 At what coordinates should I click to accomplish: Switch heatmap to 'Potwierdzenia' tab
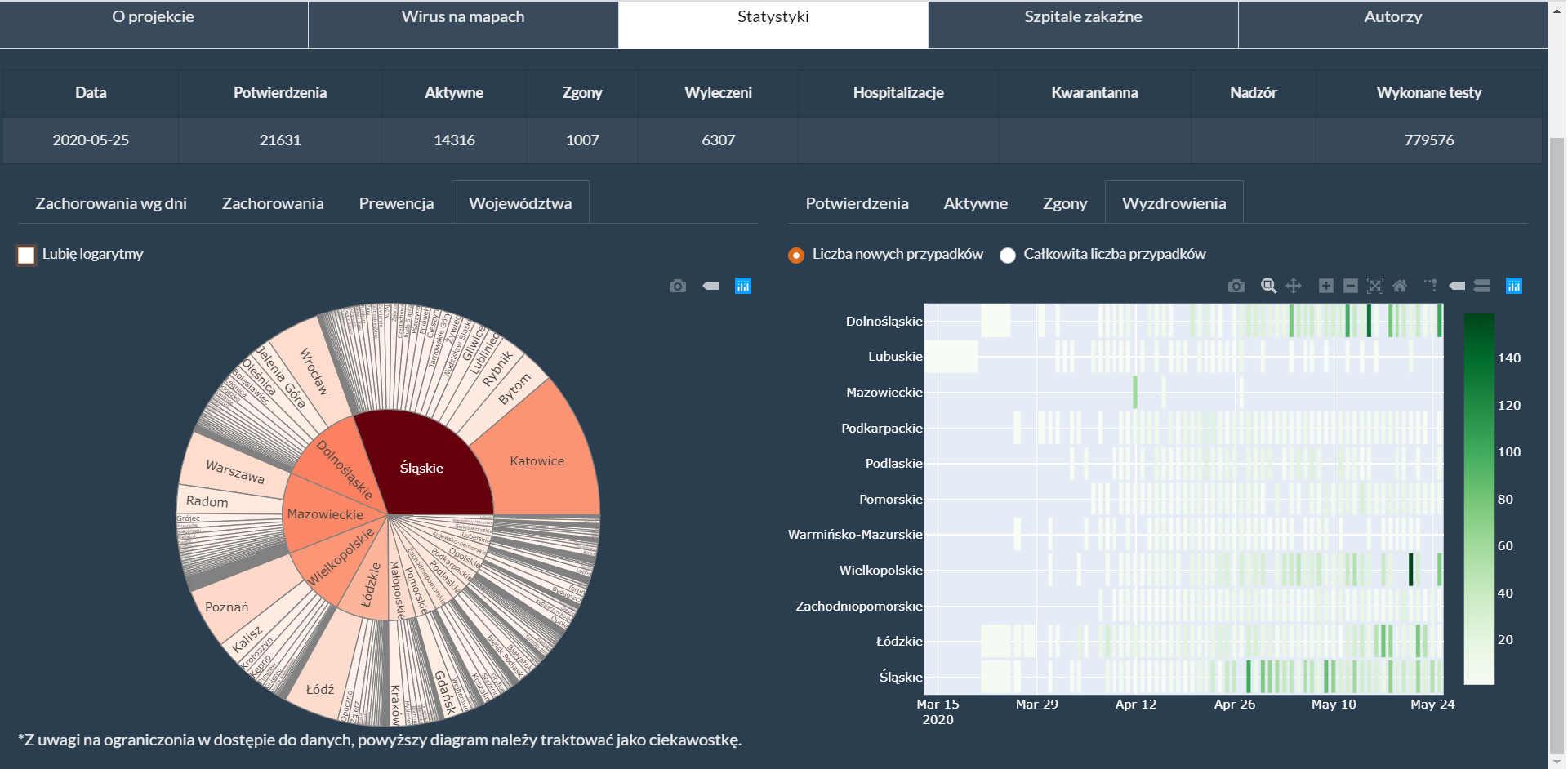tap(857, 202)
